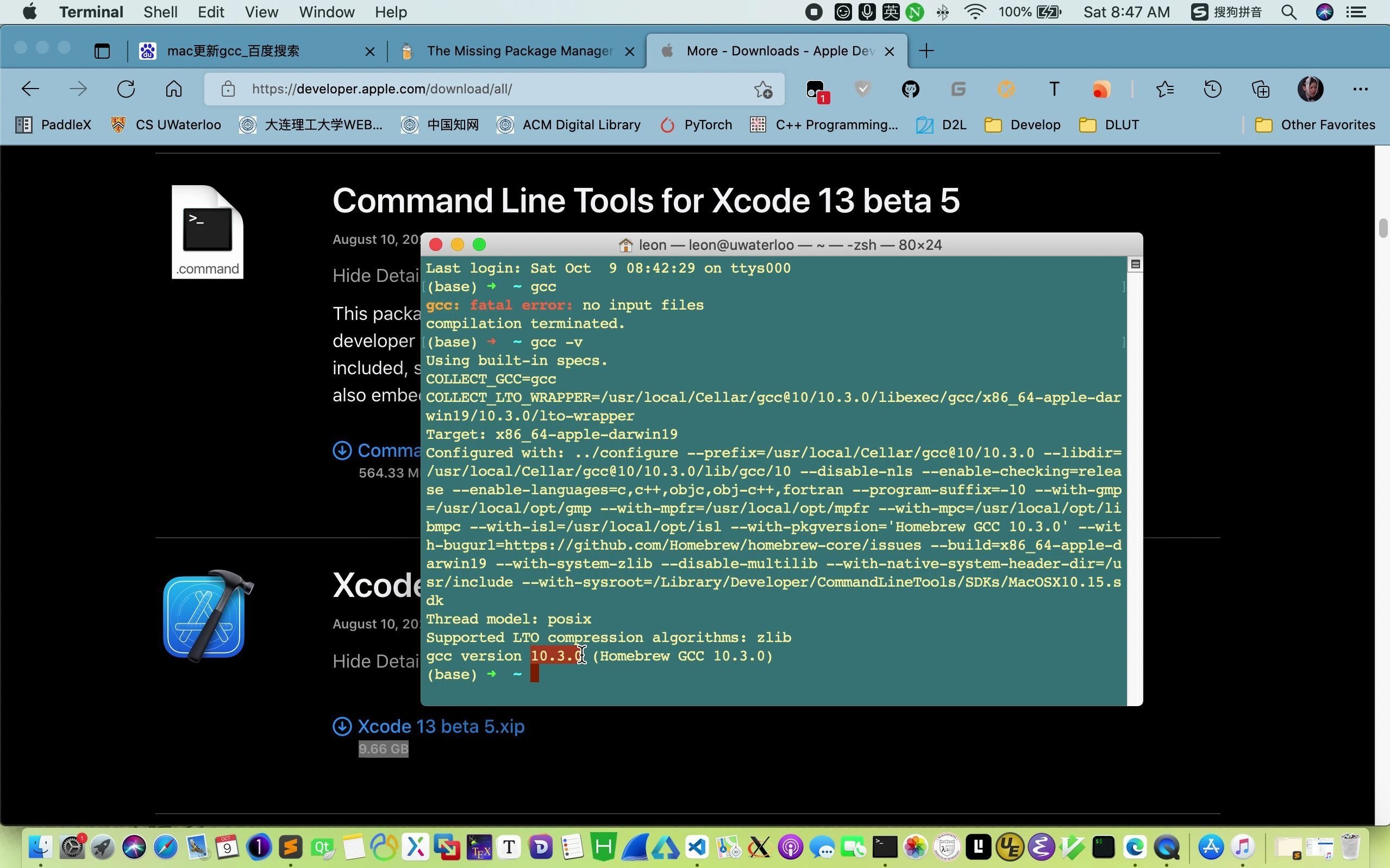Close the More - Downloads Apple Developer tab
Viewport: 1390px width, 868px height.
pos(890,52)
